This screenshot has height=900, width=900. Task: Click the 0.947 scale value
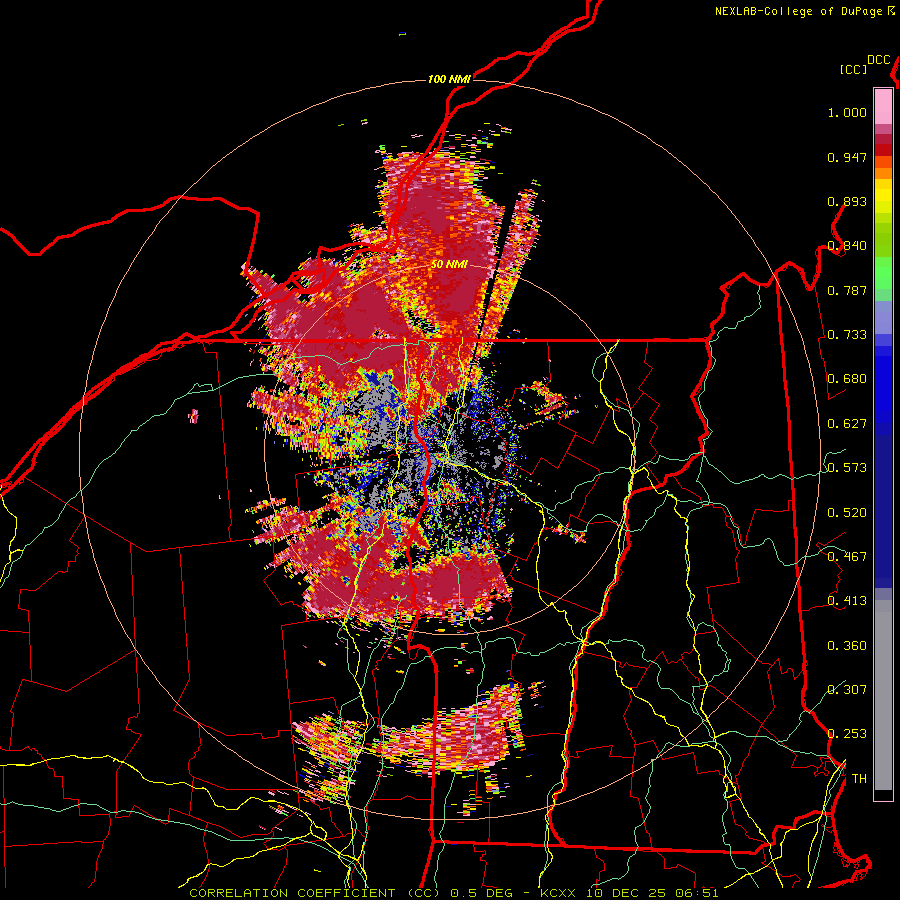(x=847, y=157)
